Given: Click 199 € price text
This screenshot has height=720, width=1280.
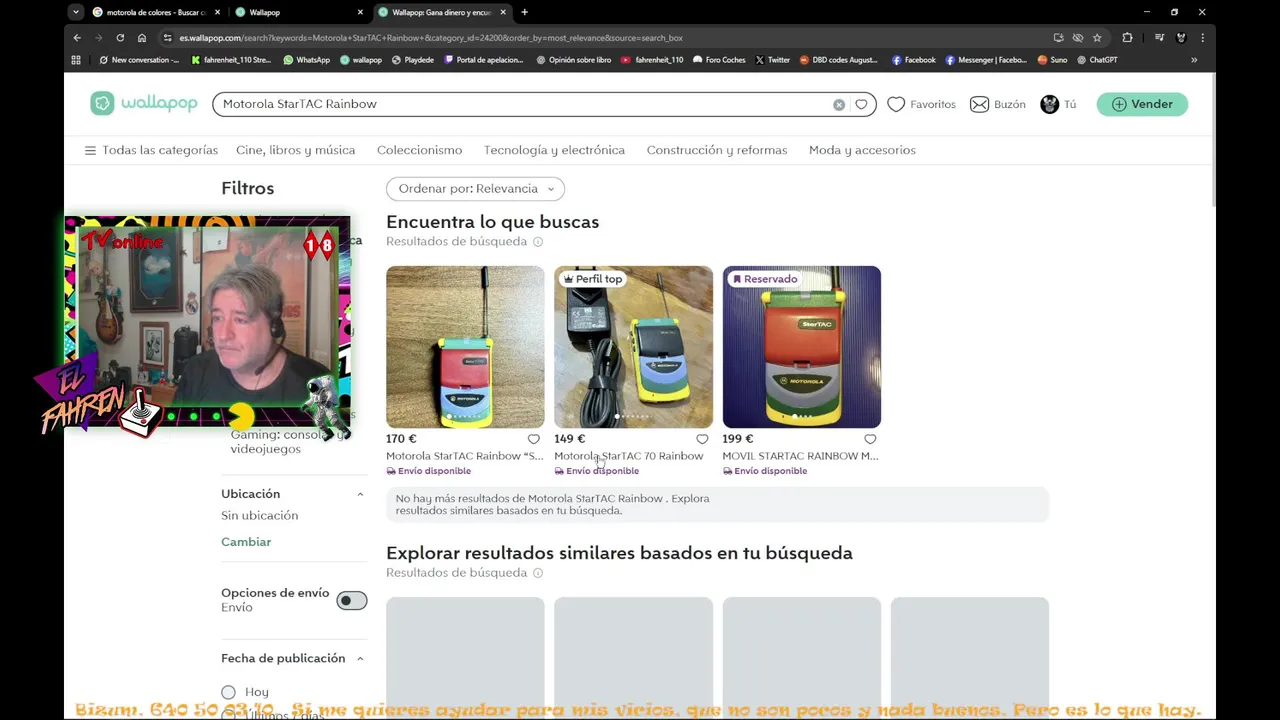Looking at the screenshot, I should (x=737, y=439).
